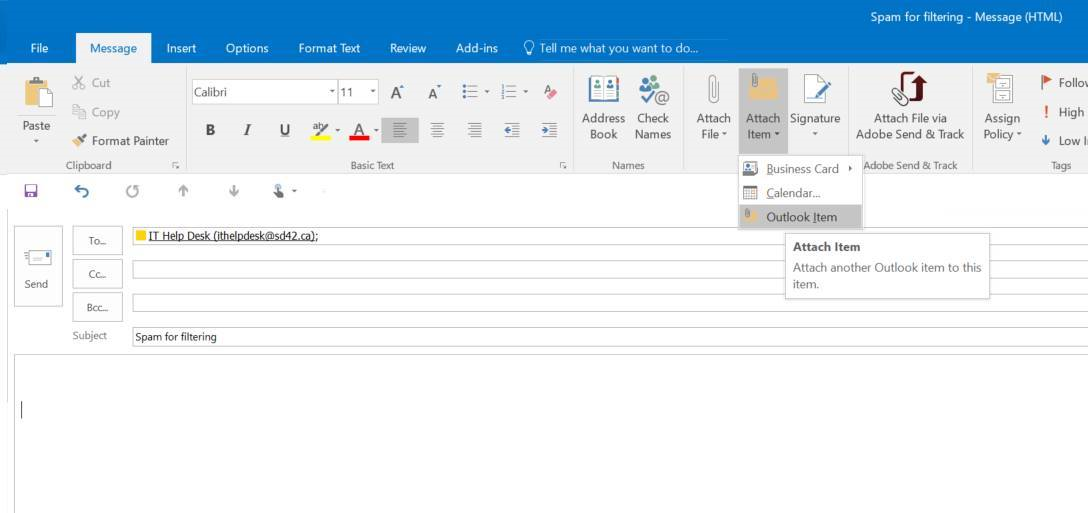Click the Save icon in quick access toolbar
The image size is (1088, 513).
[x=31, y=191]
